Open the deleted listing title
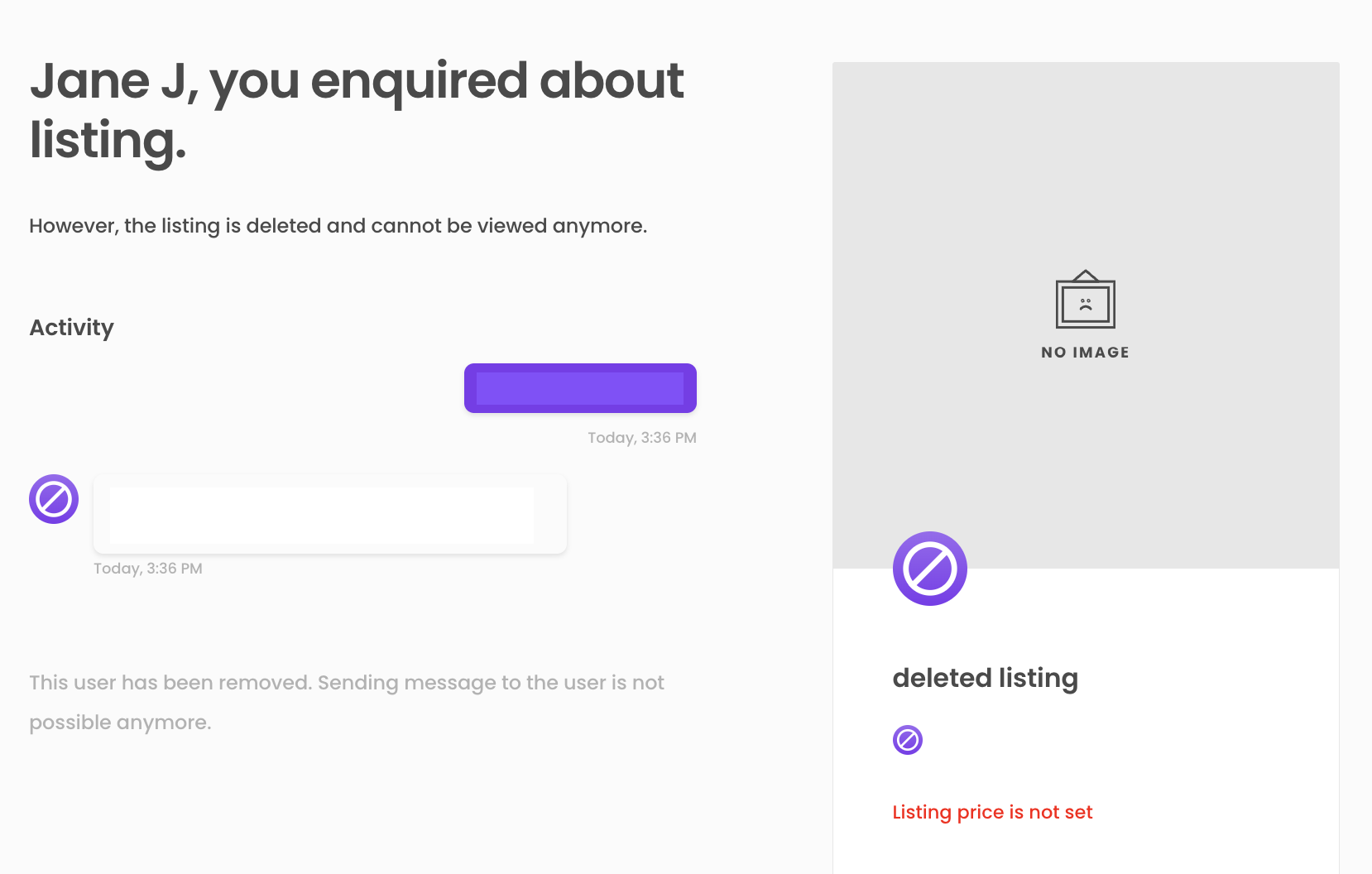 985,678
